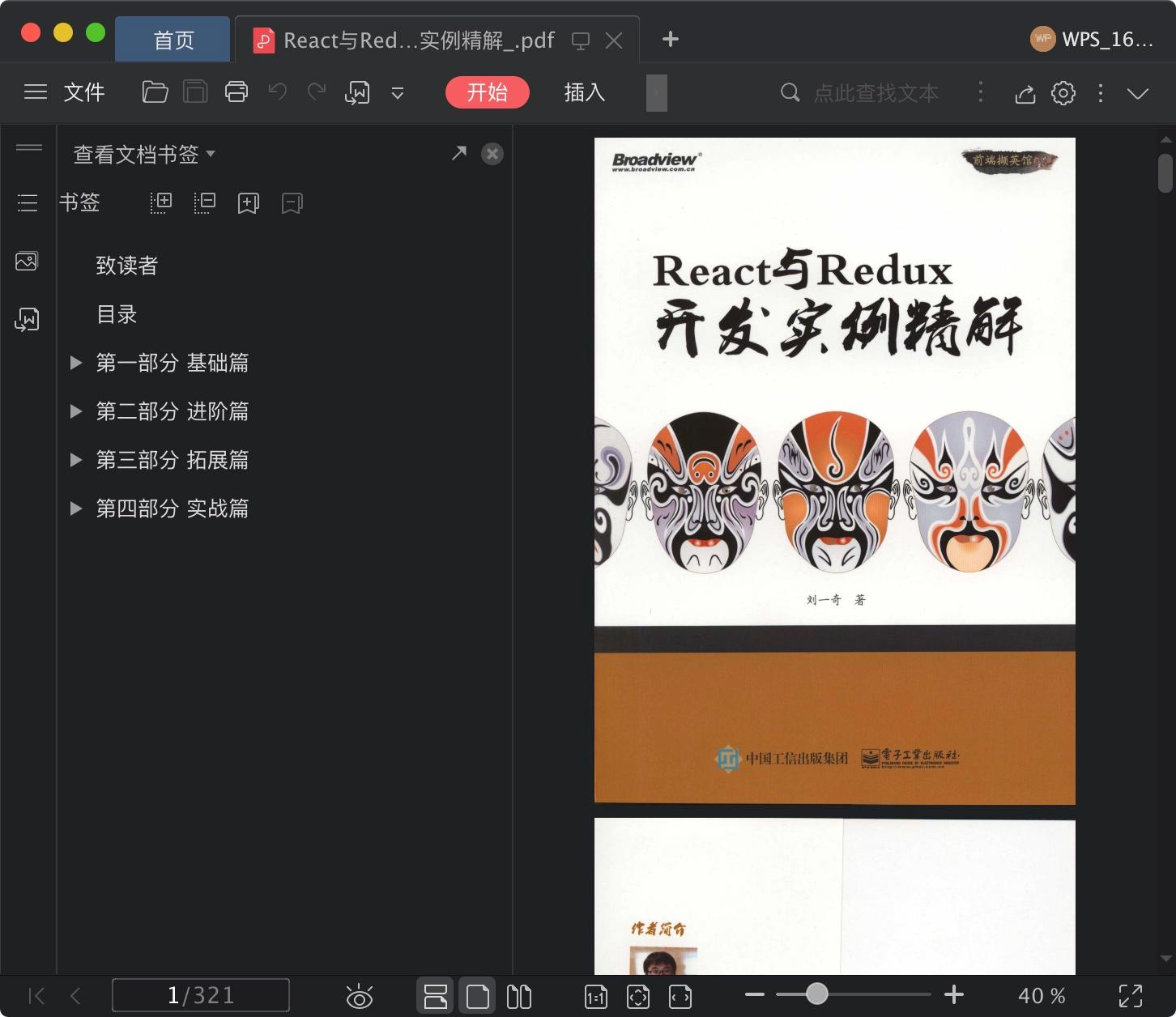
Task: Click the ribbon tabs overflow arrow
Action: point(657,92)
